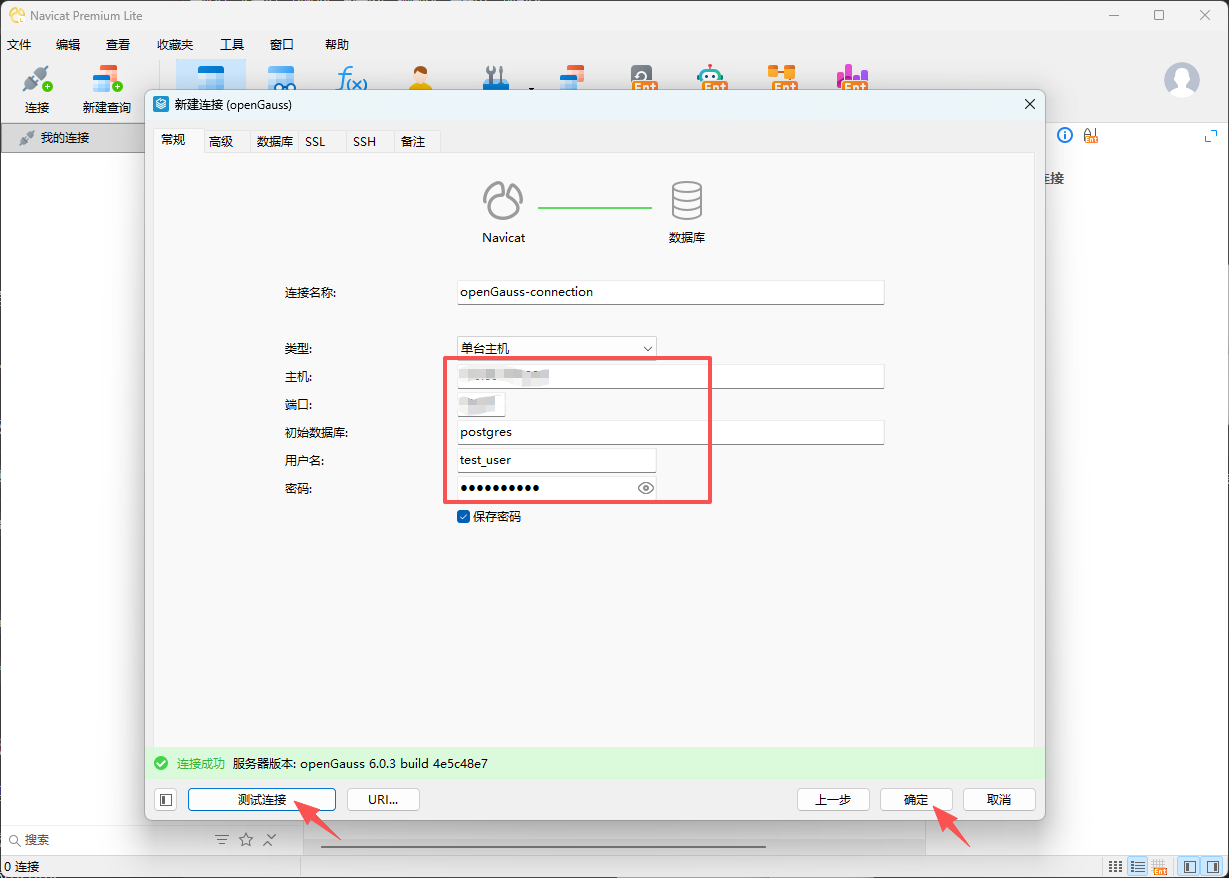Confirm with the 确定 button
The image size is (1229, 878).
[x=916, y=799]
